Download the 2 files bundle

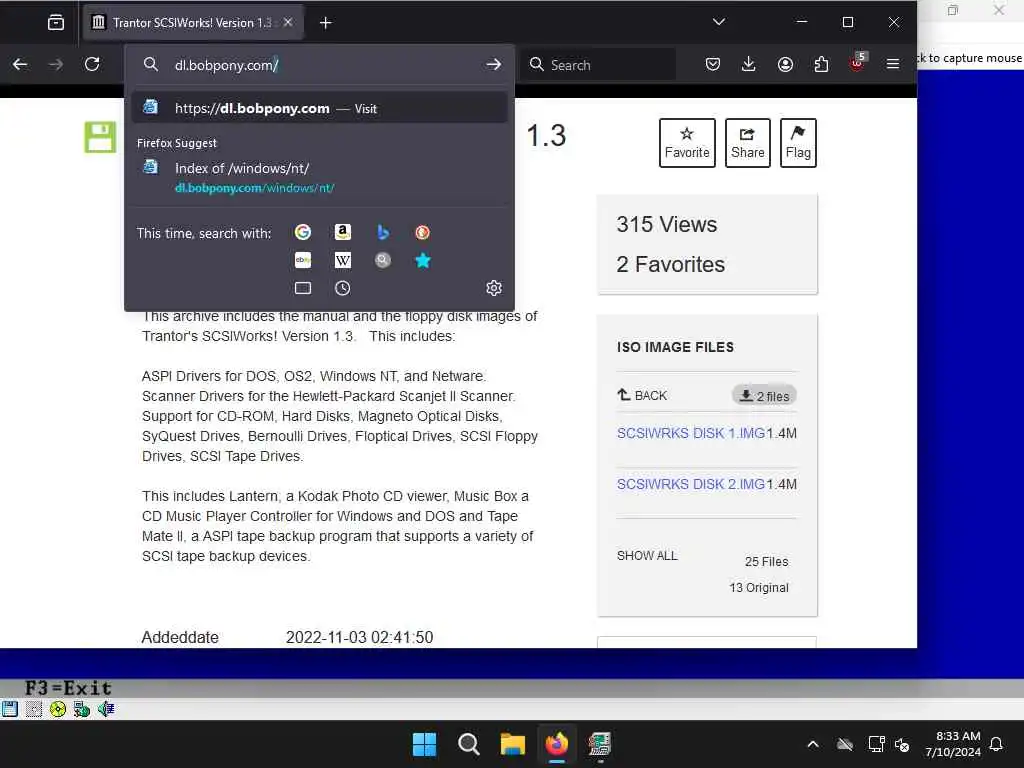763,395
